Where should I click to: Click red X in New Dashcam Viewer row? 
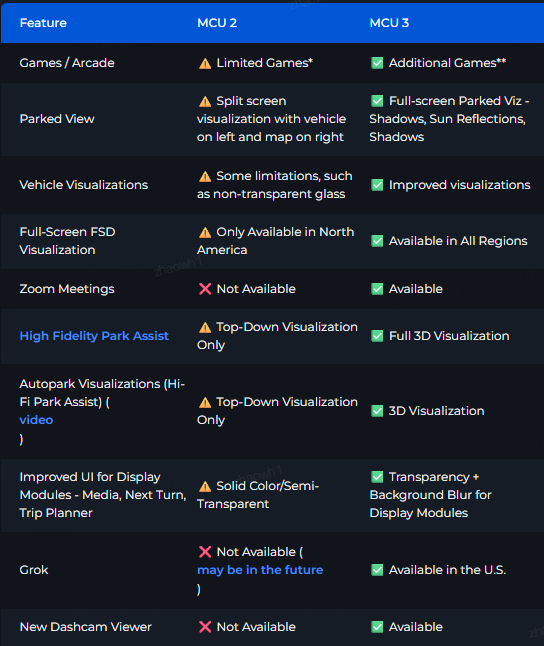coord(205,627)
